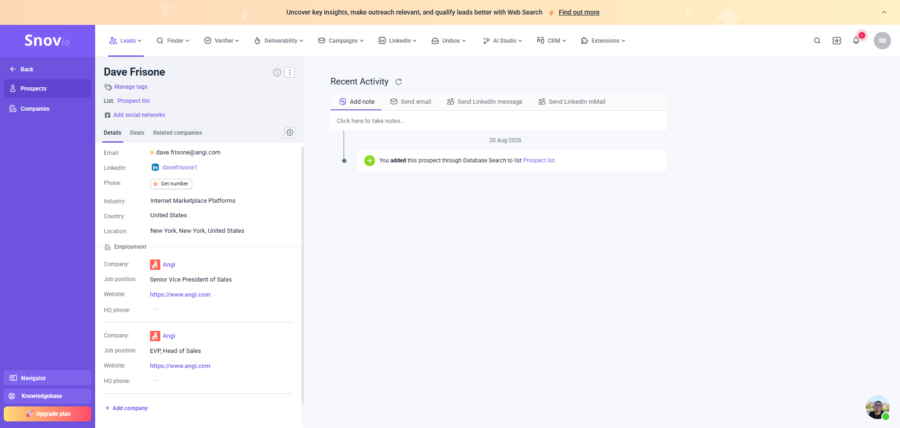Open the Prospect list link under name
Image resolution: width=900 pixels, height=428 pixels.
(134, 100)
